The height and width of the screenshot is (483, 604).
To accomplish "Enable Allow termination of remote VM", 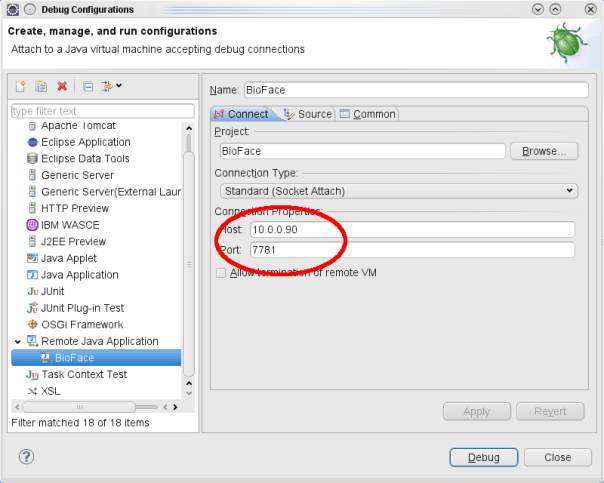I will point(221,272).
